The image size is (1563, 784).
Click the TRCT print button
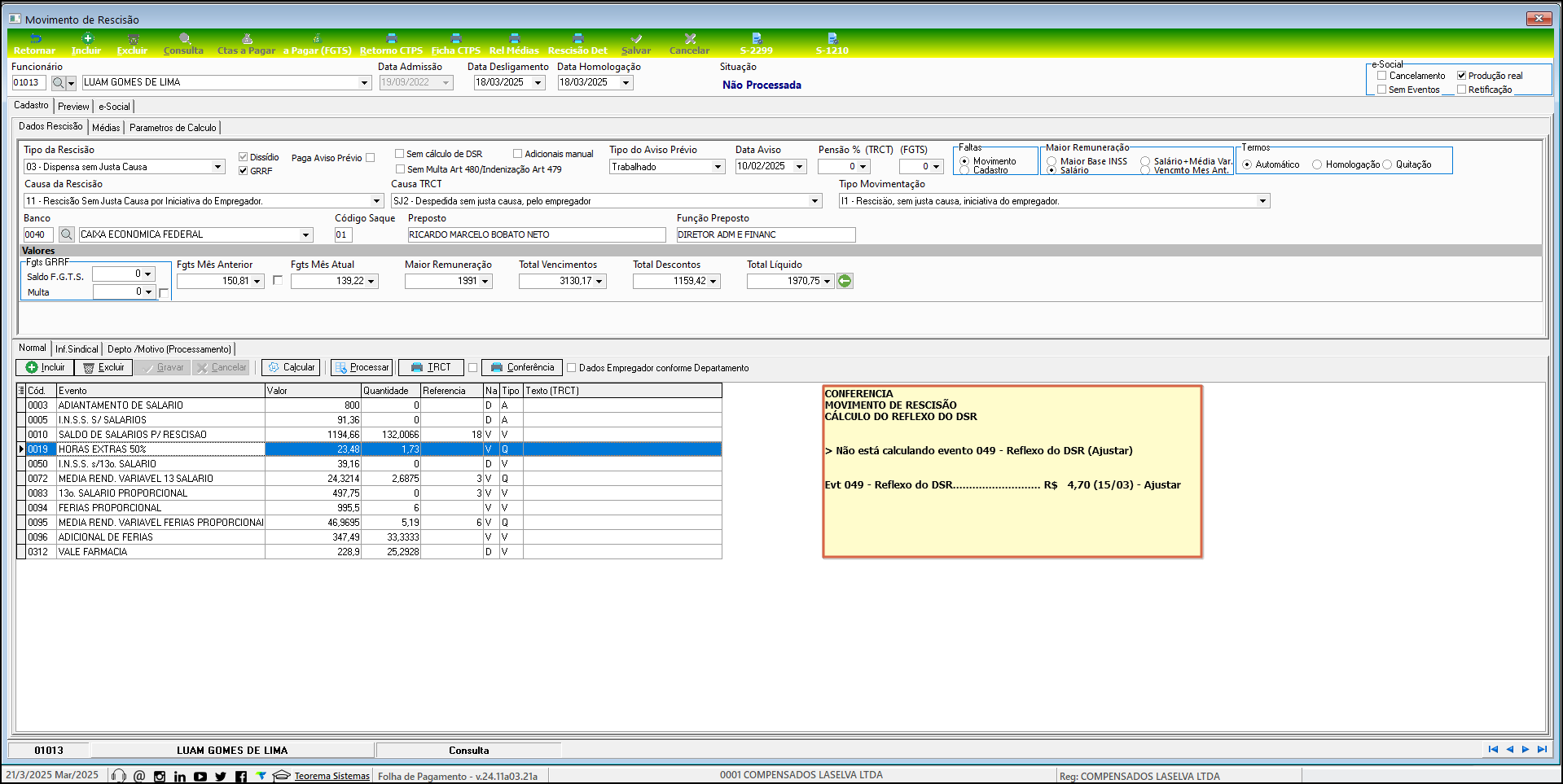pos(432,367)
